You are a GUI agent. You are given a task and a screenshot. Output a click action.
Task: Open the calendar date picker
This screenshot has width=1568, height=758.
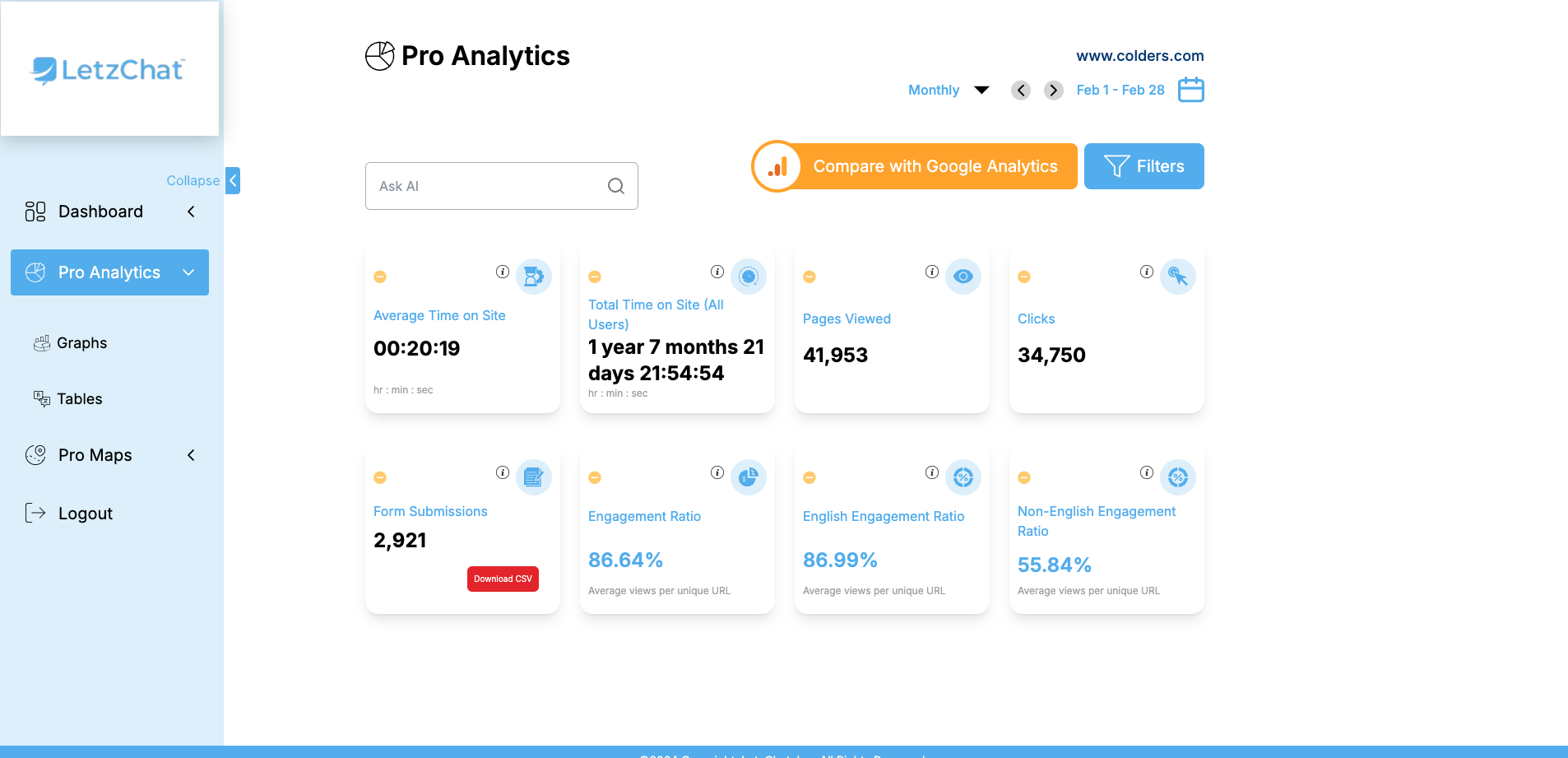tap(1190, 90)
